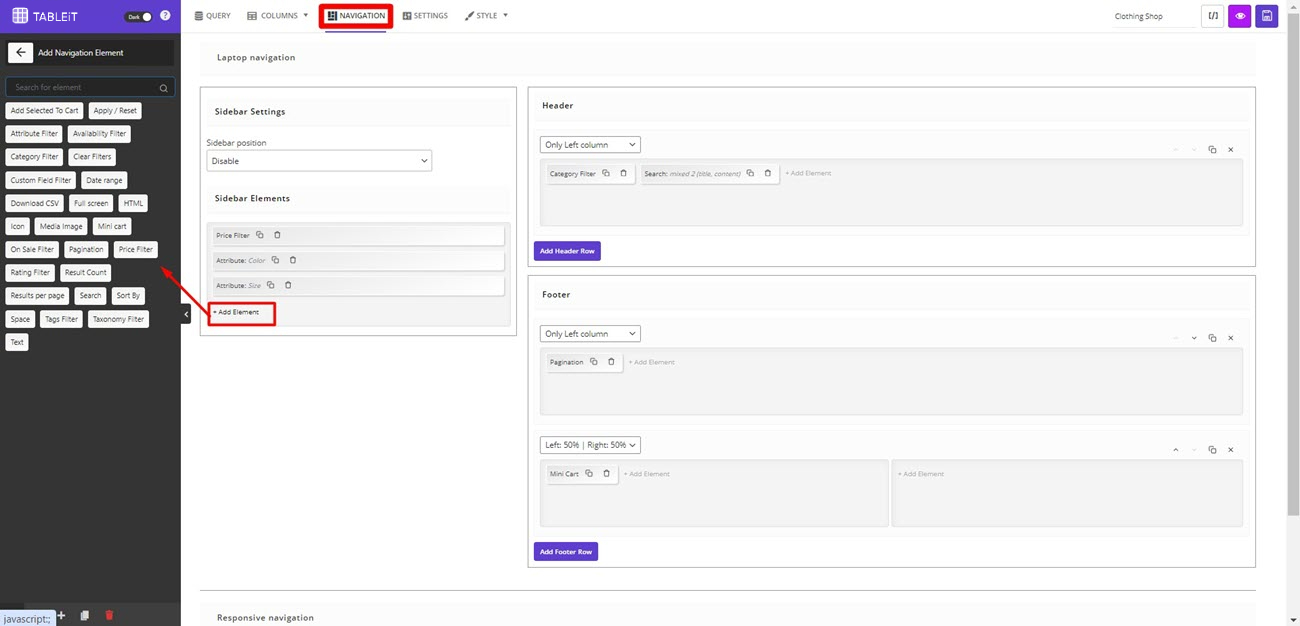Toggle the Dark mode switch
This screenshot has height=626, width=1300.
tap(139, 17)
